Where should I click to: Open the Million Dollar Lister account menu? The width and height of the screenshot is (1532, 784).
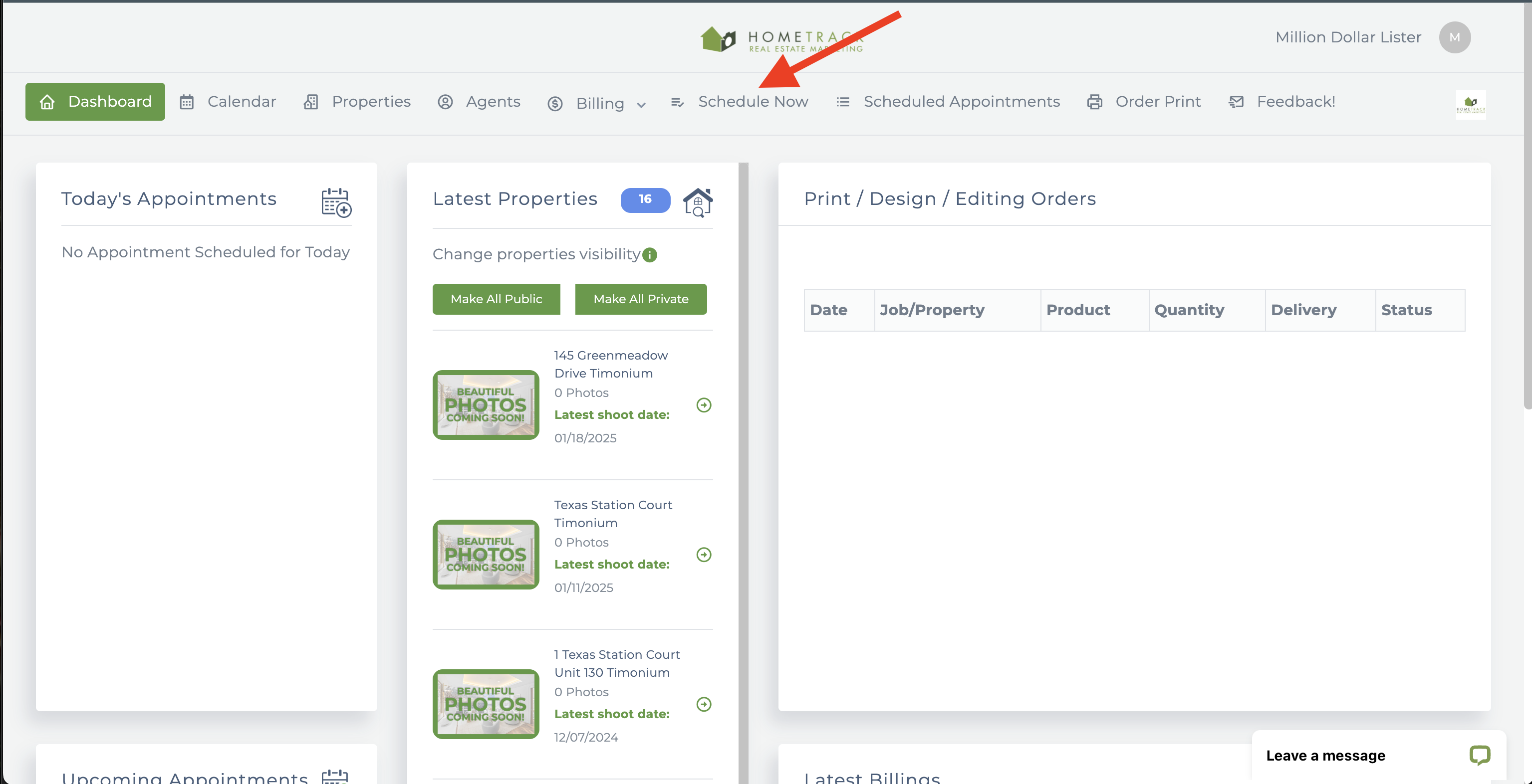(x=1348, y=37)
